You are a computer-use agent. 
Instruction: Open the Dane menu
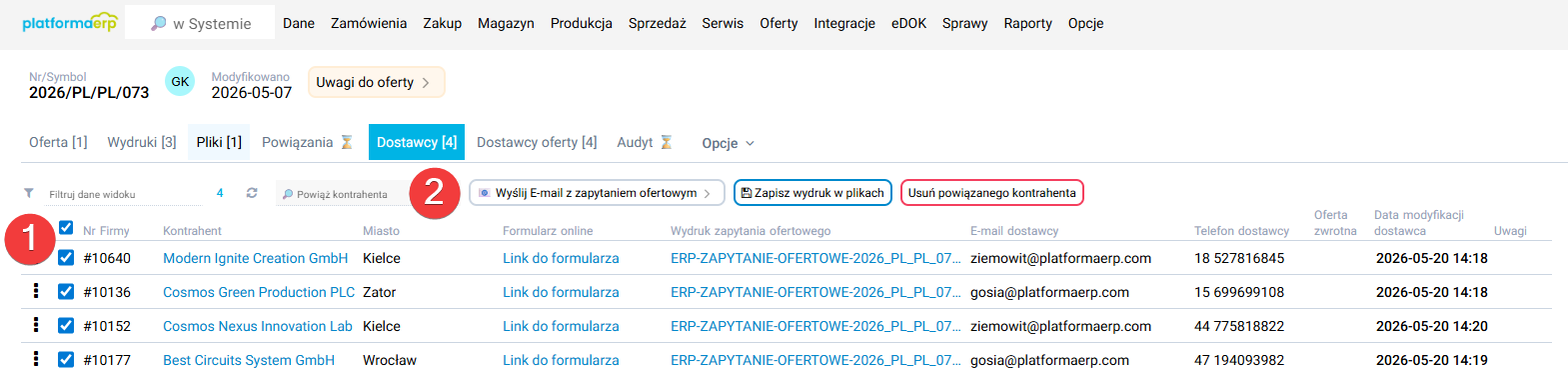pos(299,23)
